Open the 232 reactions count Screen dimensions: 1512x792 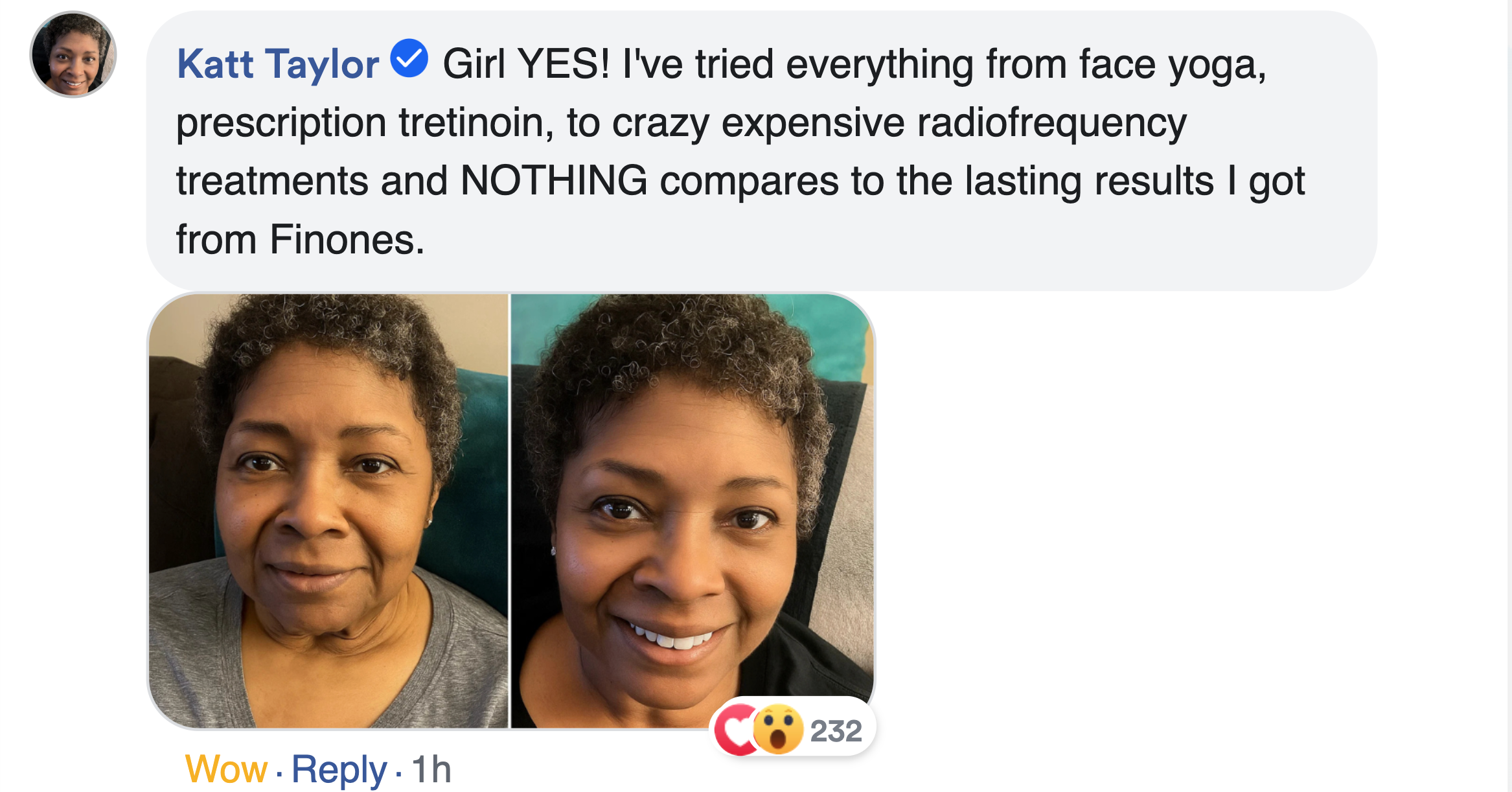[836, 731]
